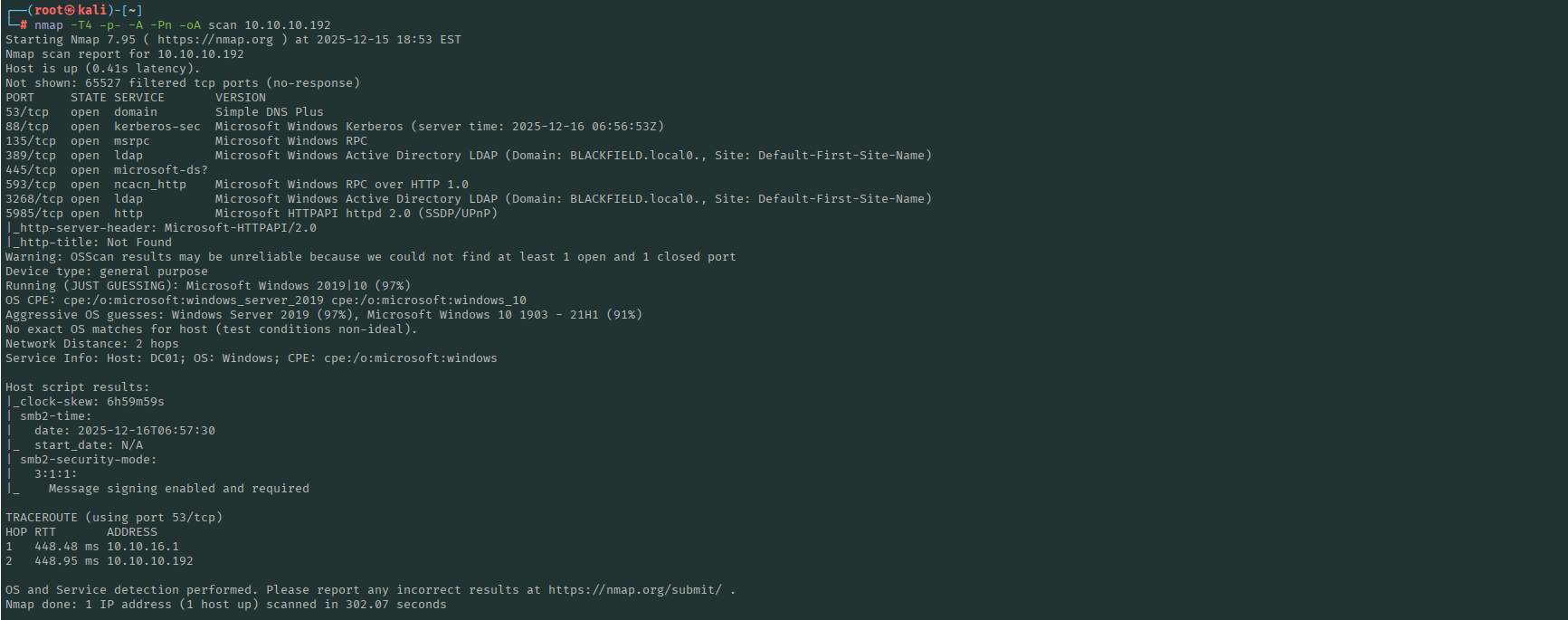Screen dimensions: 1568x620
Task: Open the nmap.org/submit report link
Action: click(634, 590)
